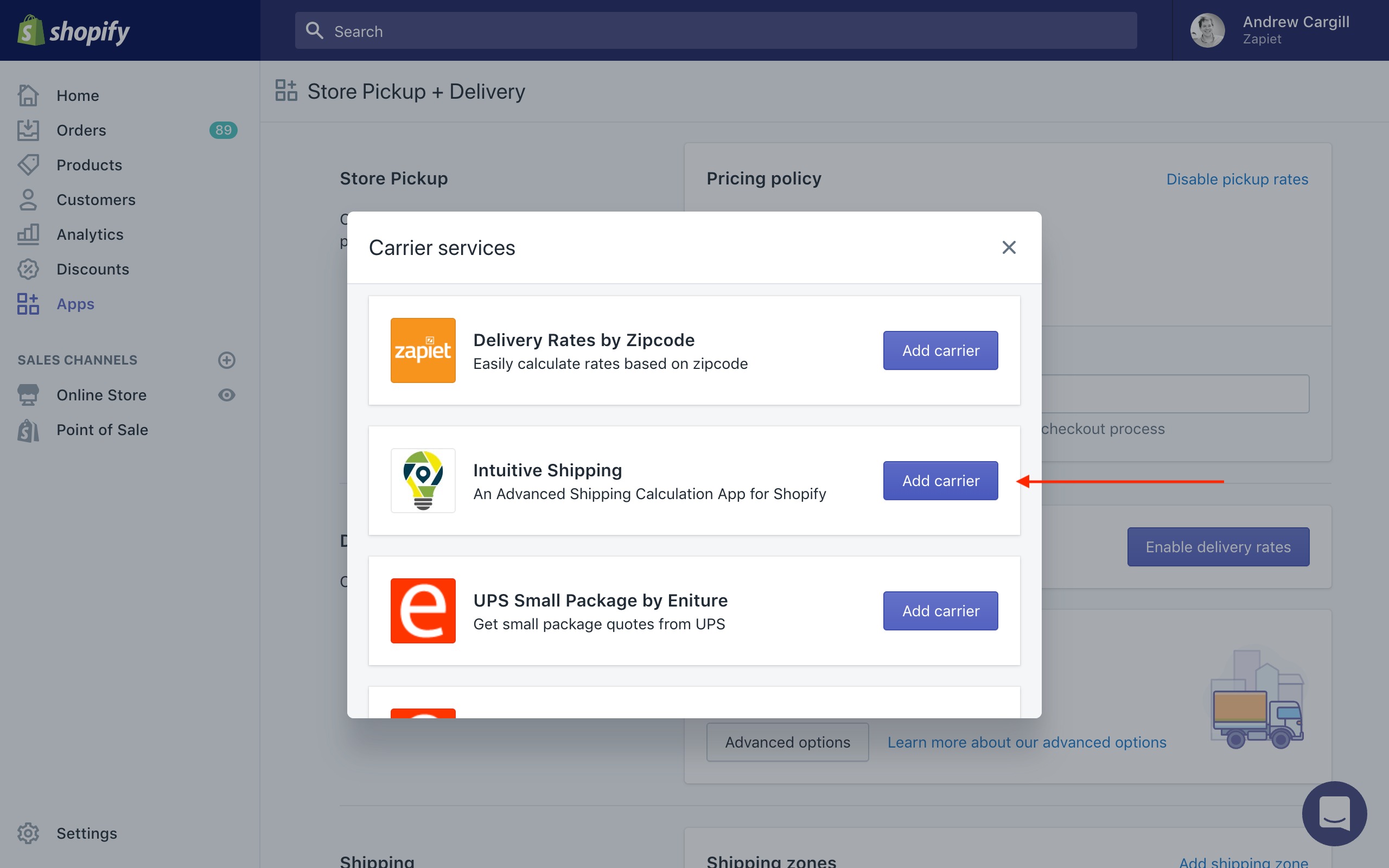
Task: Open the chat support bubble
Action: coord(1334,813)
